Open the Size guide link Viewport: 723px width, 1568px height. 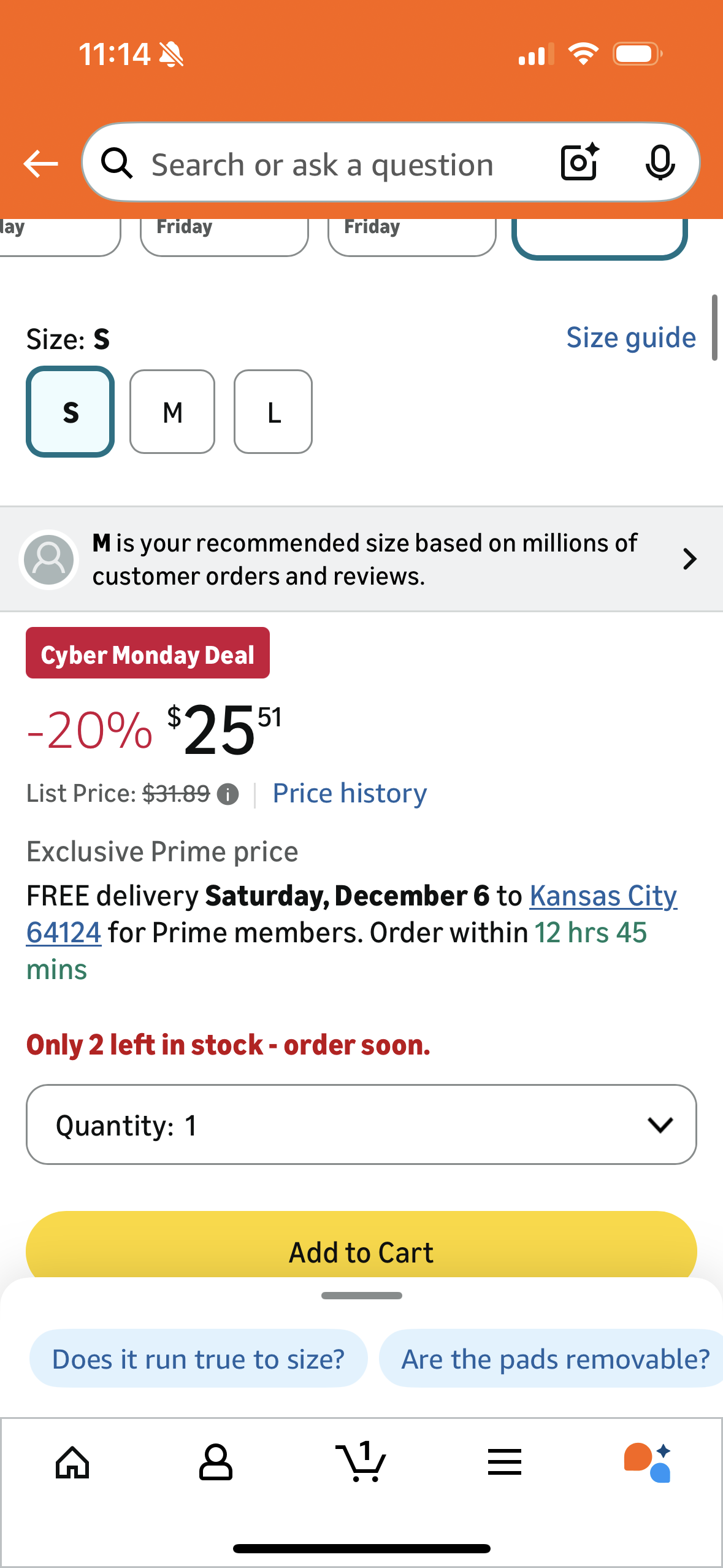(x=630, y=337)
